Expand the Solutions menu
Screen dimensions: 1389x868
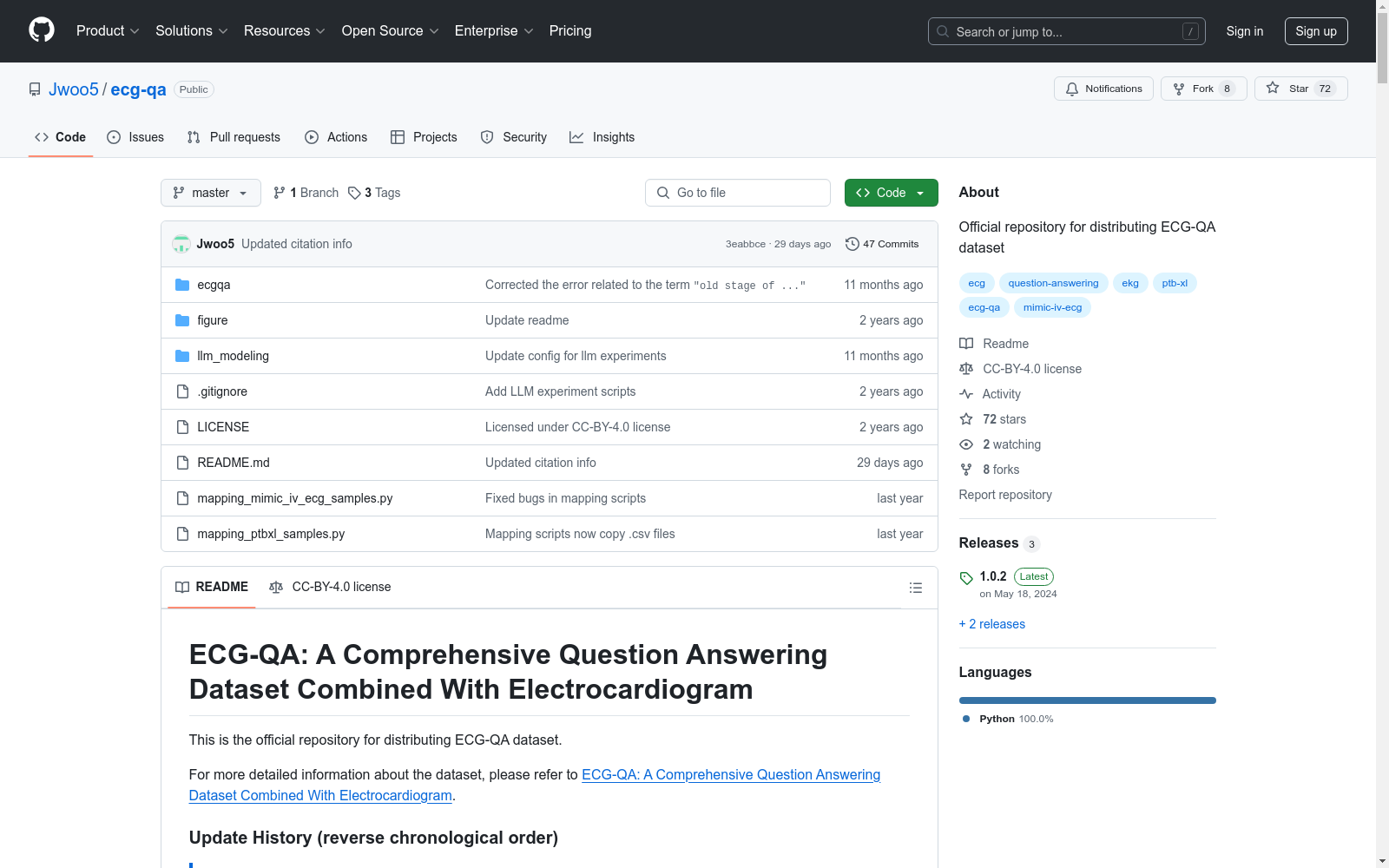192,30
